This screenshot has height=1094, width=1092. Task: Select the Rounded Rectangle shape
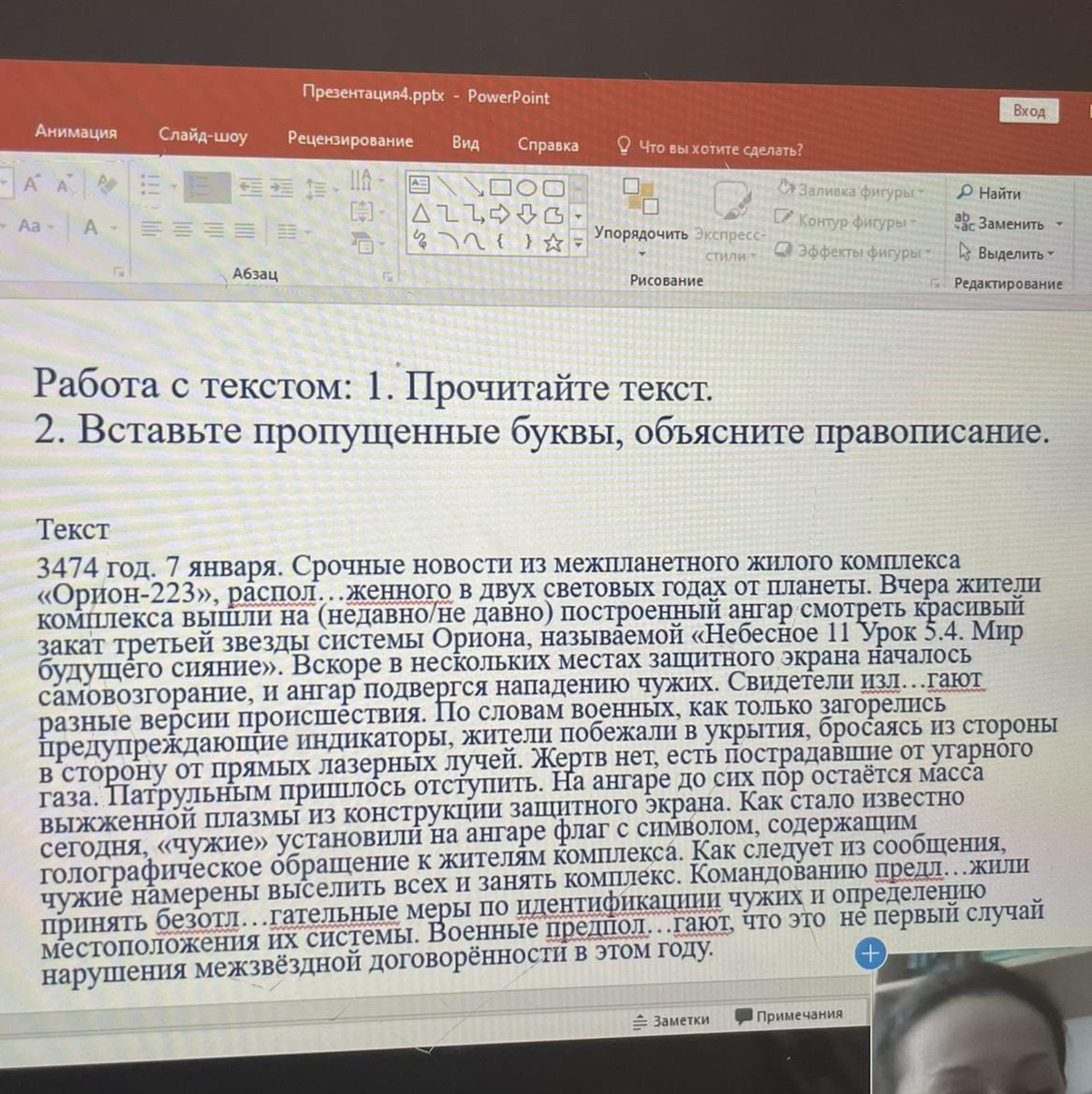pyautogui.click(x=554, y=188)
